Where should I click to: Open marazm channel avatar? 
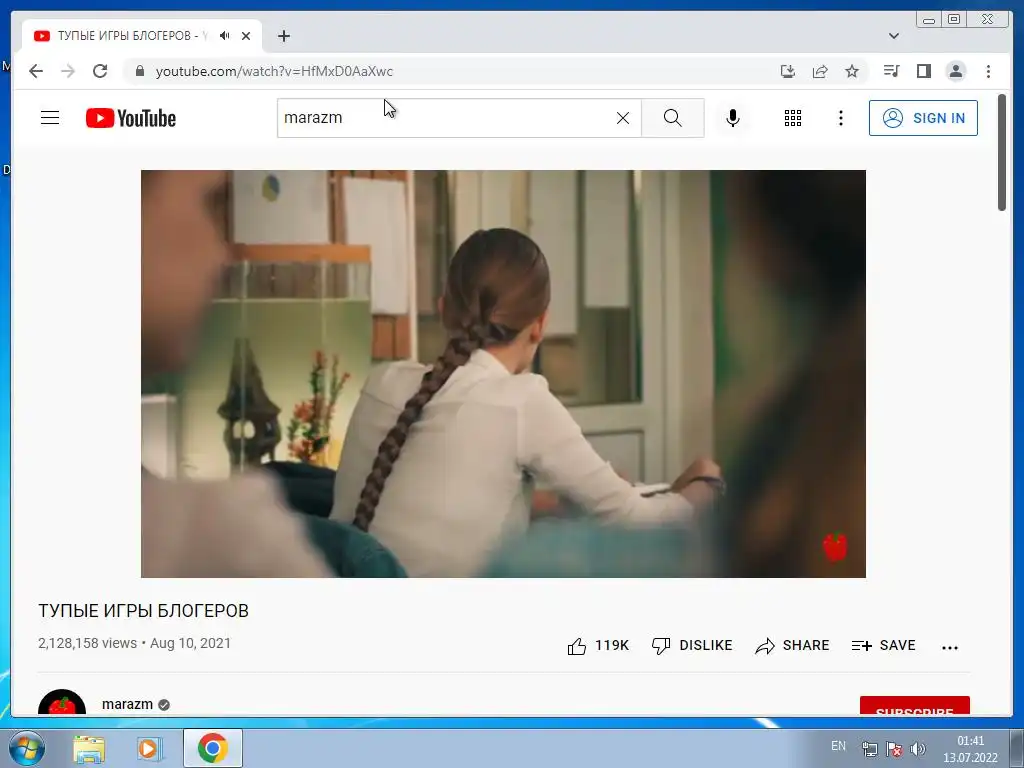pos(62,703)
